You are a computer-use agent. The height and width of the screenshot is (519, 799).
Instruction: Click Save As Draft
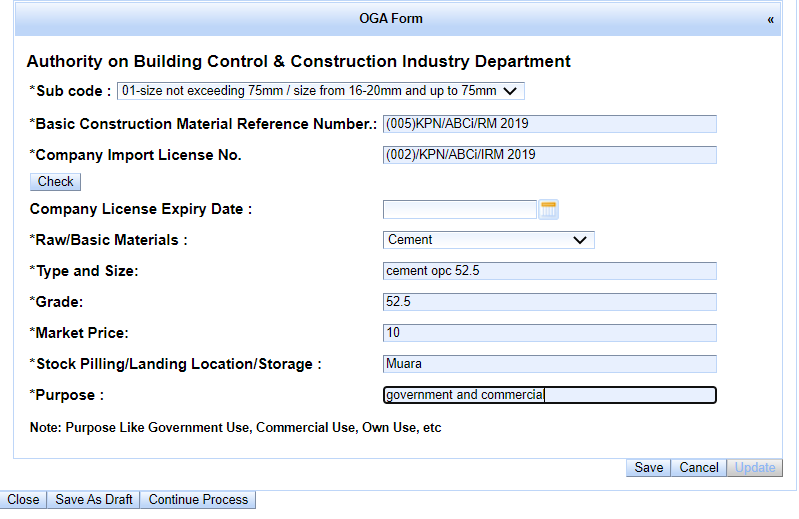[x=94, y=500]
